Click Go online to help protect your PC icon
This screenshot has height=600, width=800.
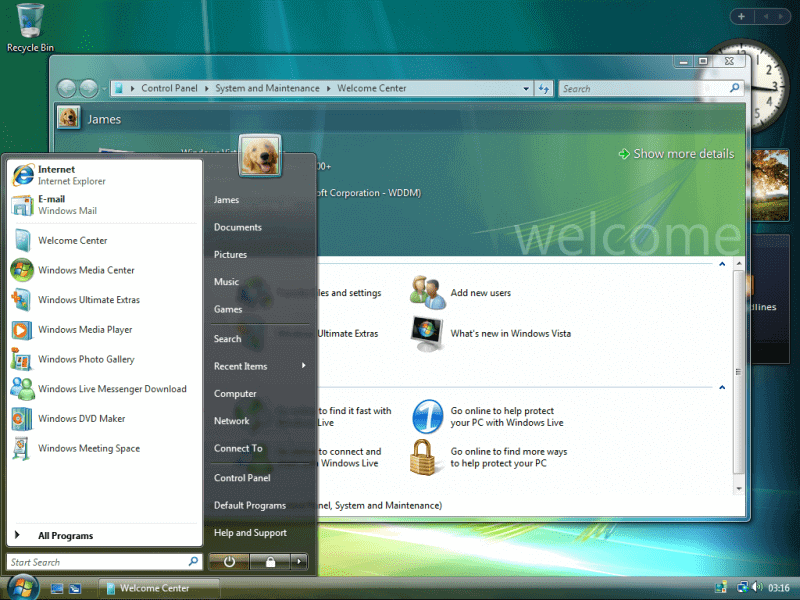(428, 416)
